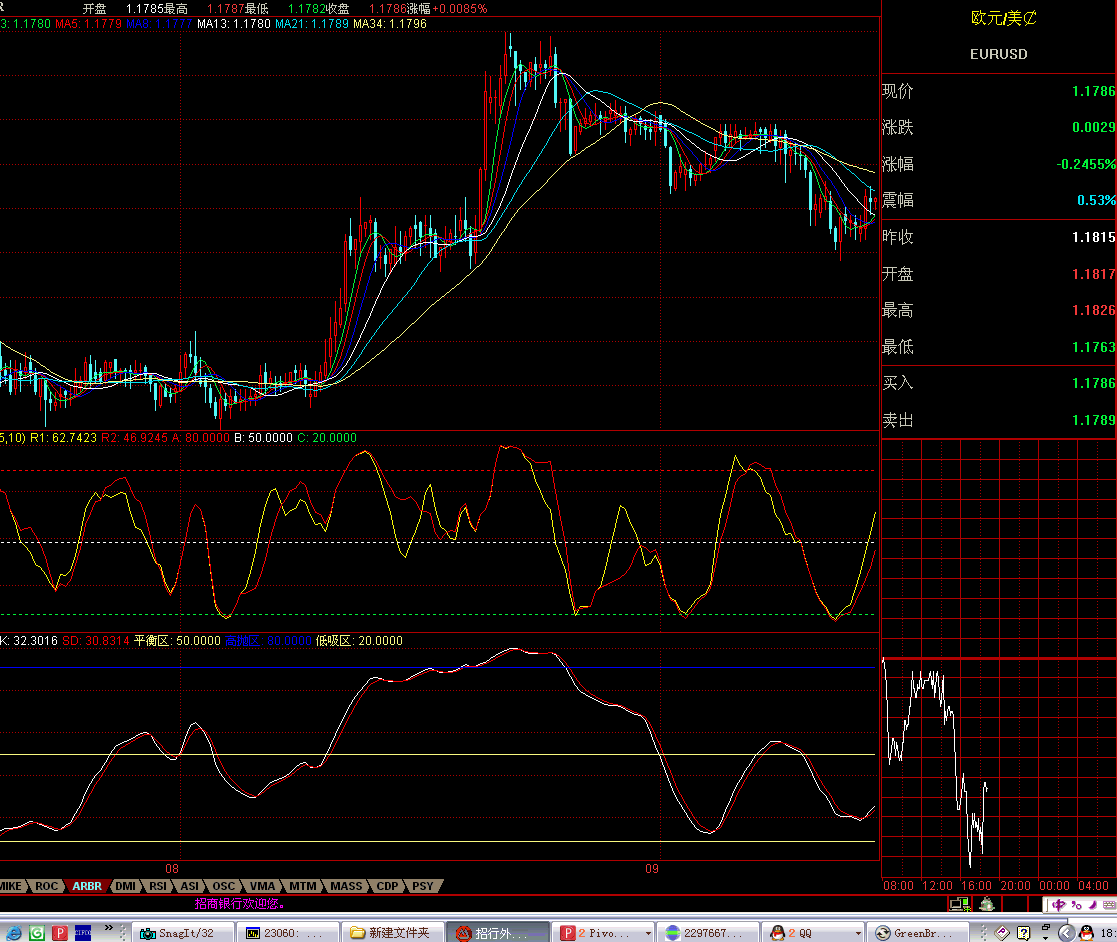Select the DMI indicator tab

(125, 886)
